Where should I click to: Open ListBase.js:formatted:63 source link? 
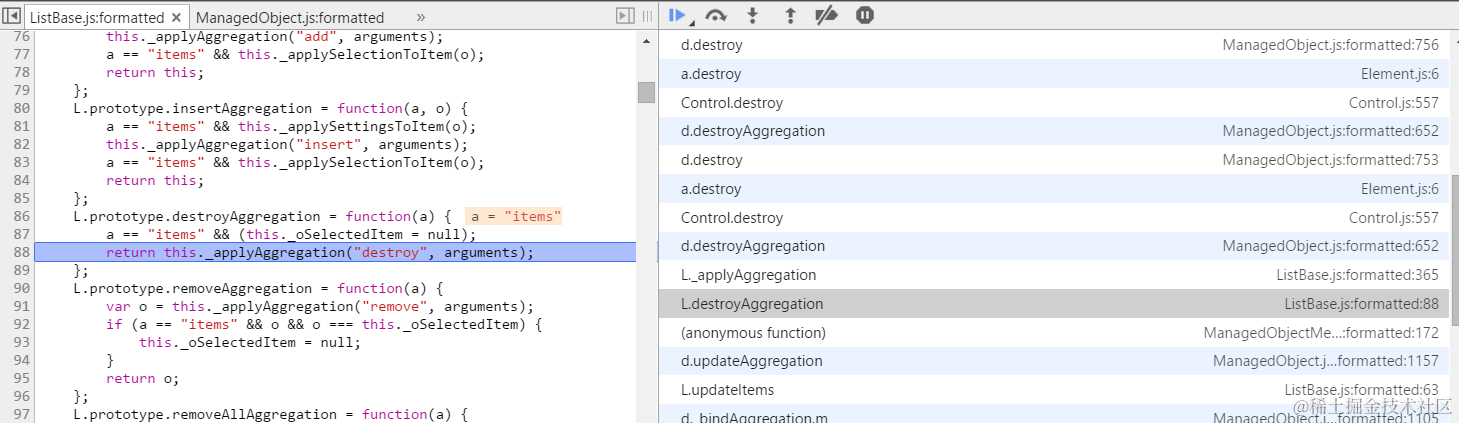pos(1361,390)
